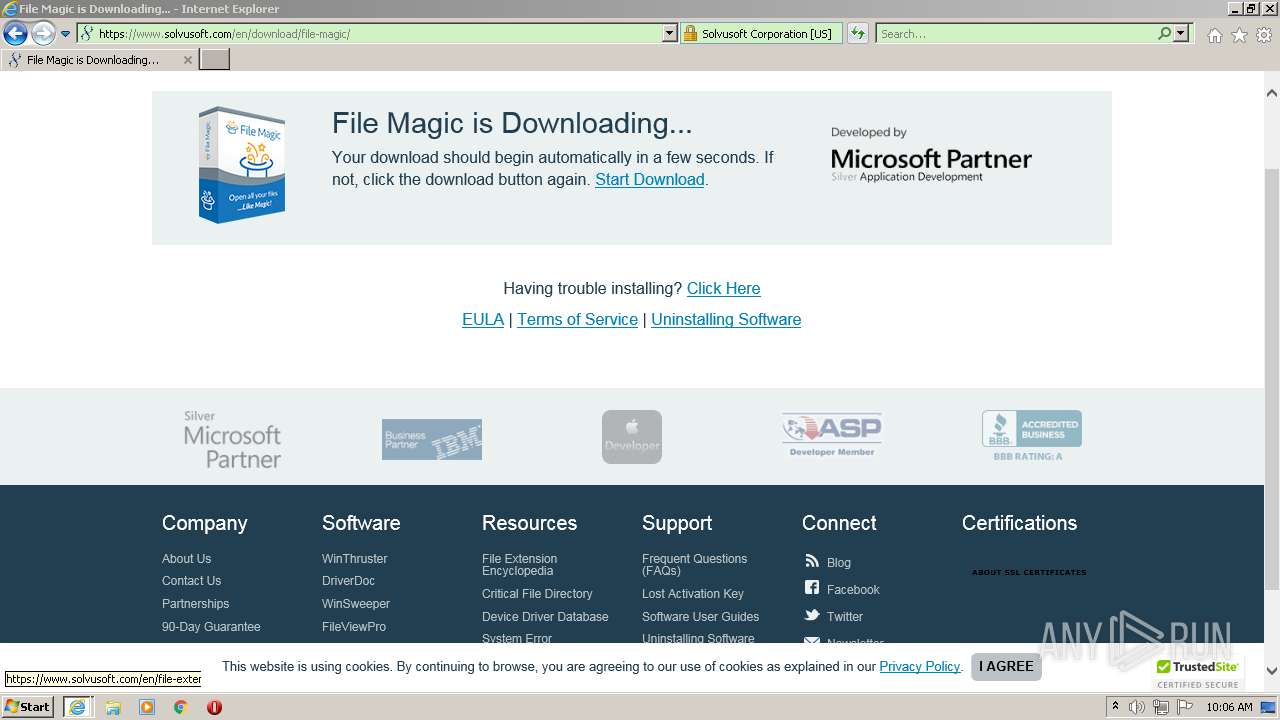Image resolution: width=1280 pixels, height=720 pixels.
Task: Open the Critical File Directory link
Action: (537, 594)
